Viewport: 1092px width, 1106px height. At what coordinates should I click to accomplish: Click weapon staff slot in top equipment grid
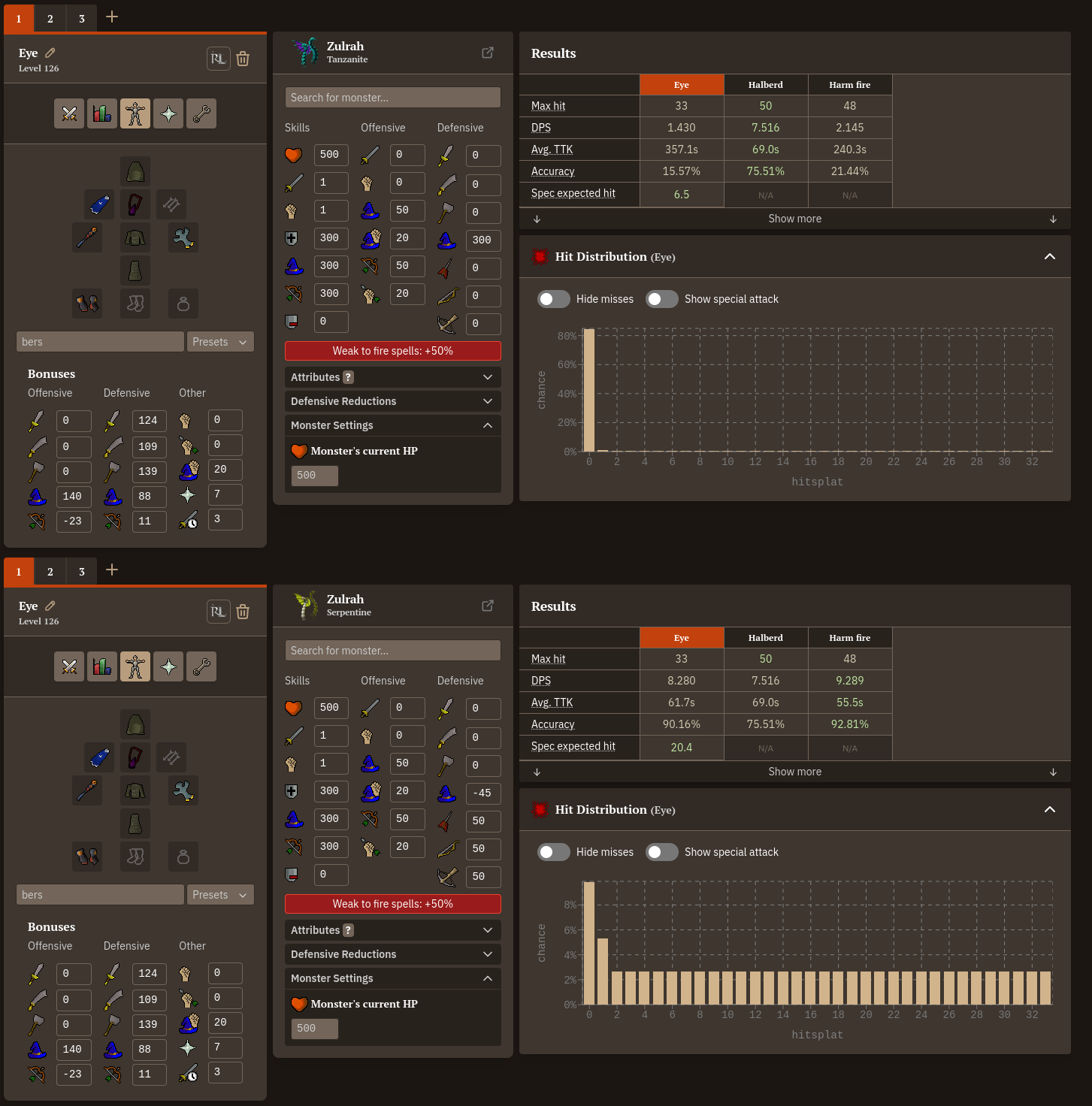(x=87, y=237)
